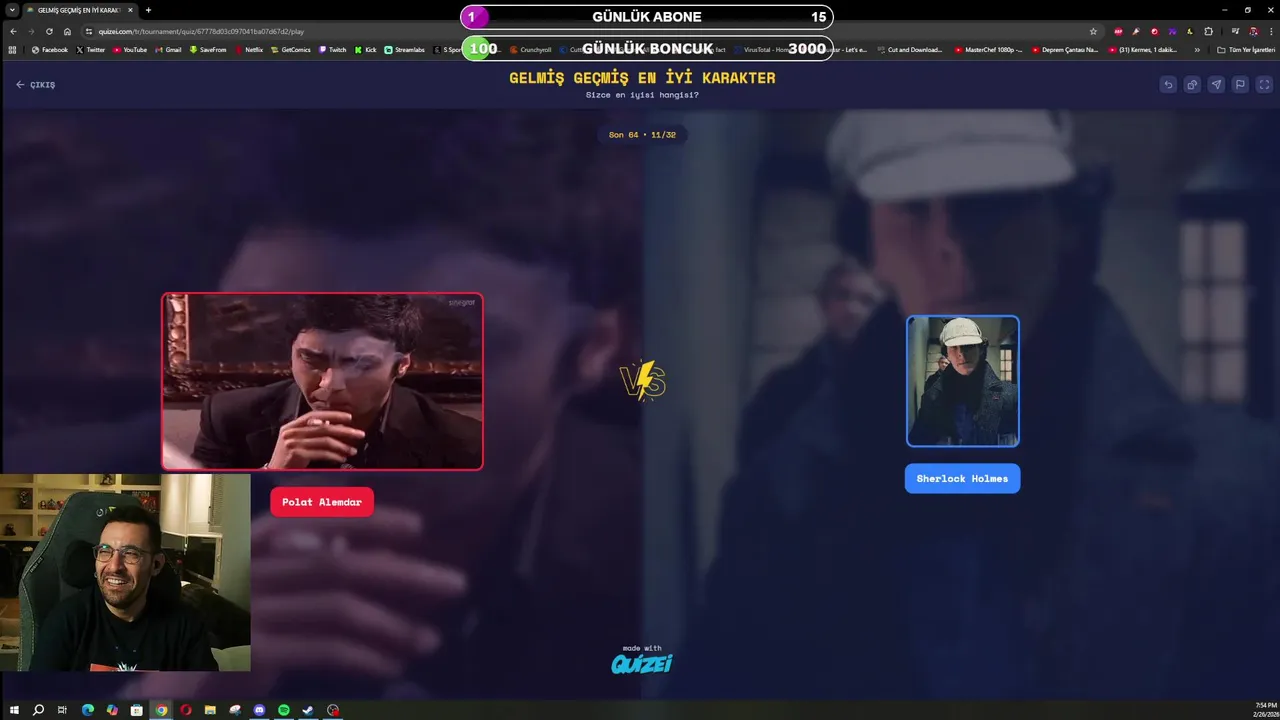Open the AdBlock extension icon
Viewport: 1280px width, 720px height.
[1118, 31]
